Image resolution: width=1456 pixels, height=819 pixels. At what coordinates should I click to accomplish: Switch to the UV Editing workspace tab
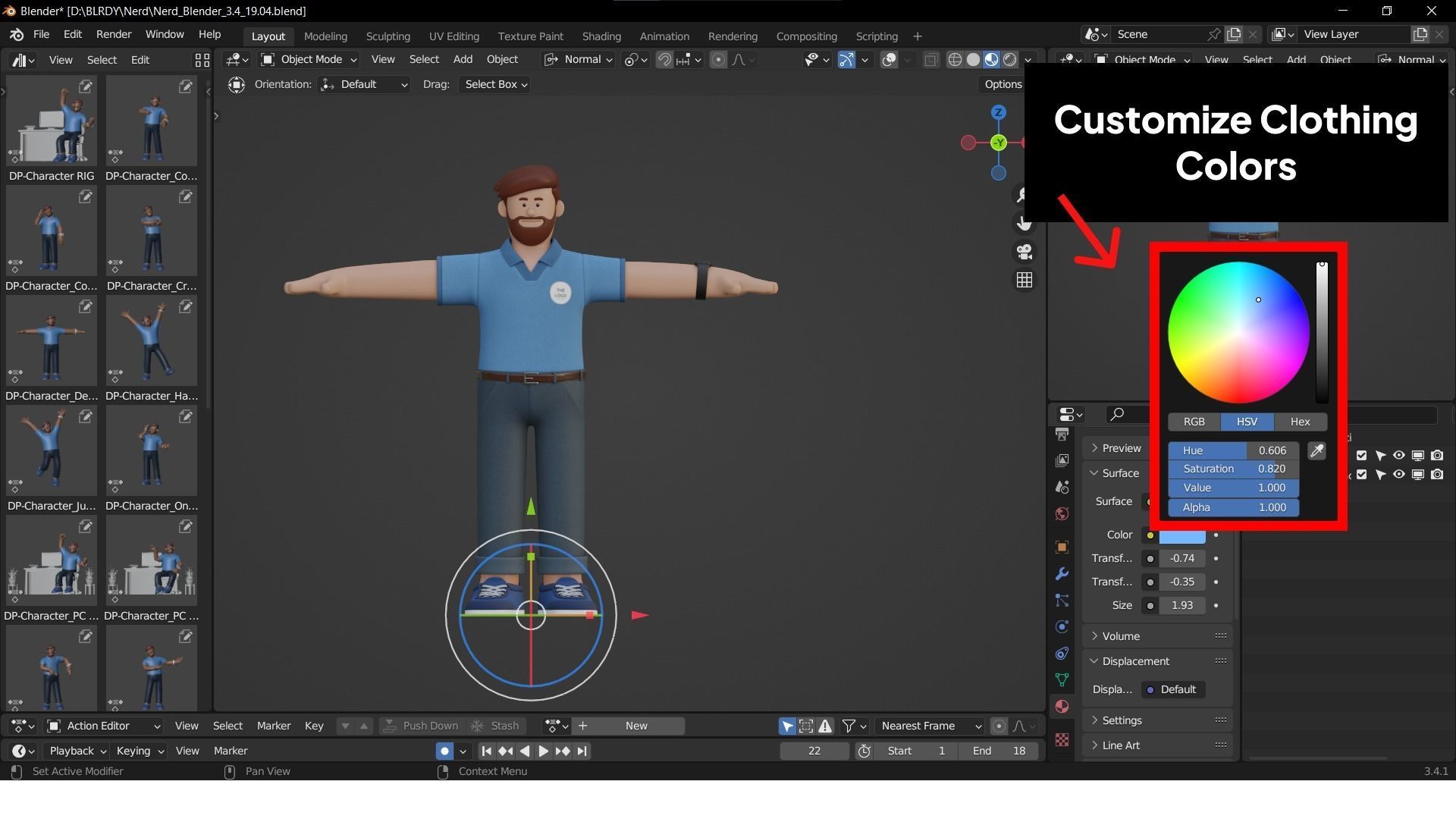(x=453, y=36)
